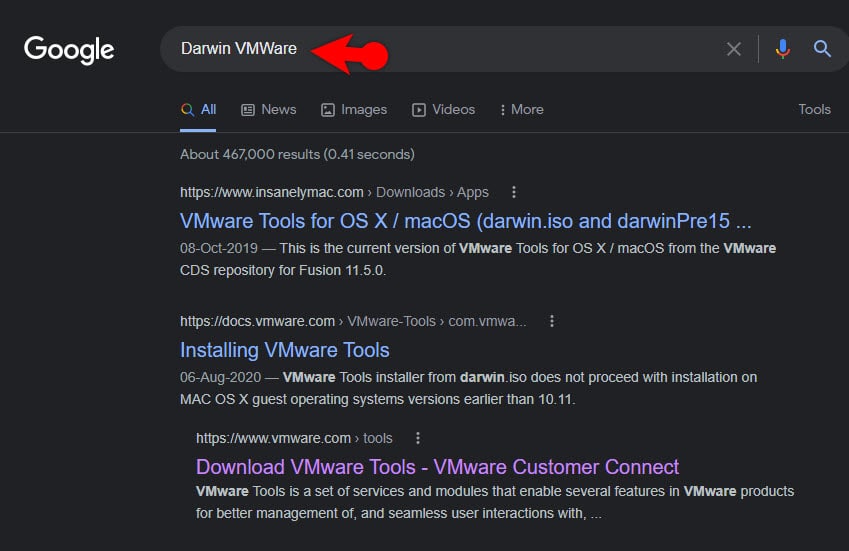Open the three-dot menu for the insanelymac.com result
The image size is (849, 551).
514,192
